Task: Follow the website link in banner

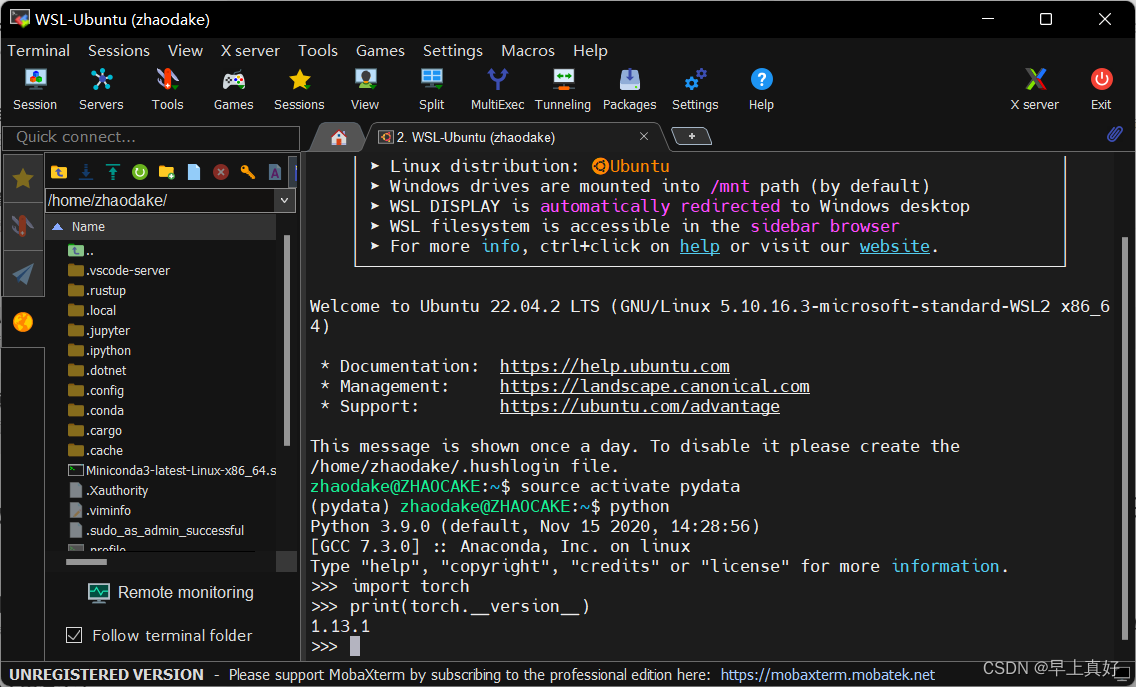Action: tap(895, 246)
